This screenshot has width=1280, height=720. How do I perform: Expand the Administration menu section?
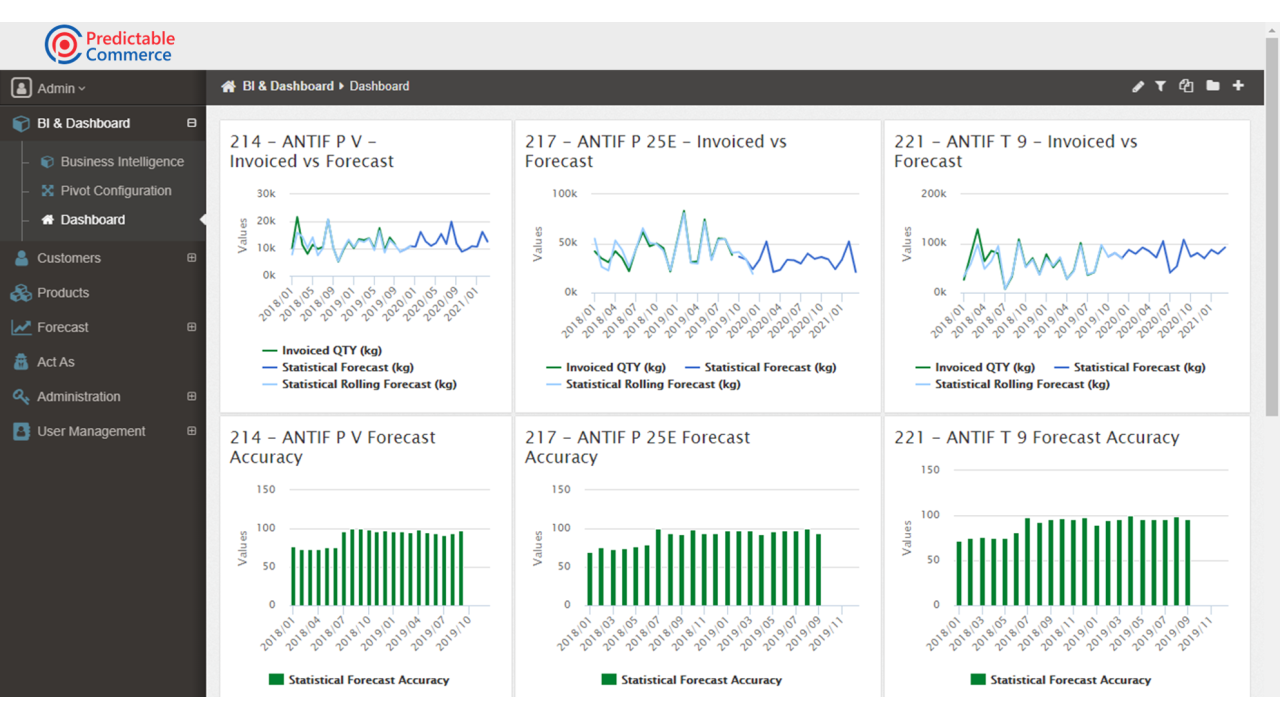pos(192,396)
